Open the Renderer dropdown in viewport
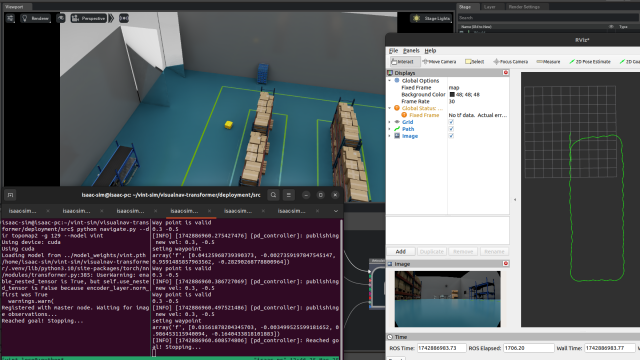The width and height of the screenshot is (640, 360). tap(36, 18)
